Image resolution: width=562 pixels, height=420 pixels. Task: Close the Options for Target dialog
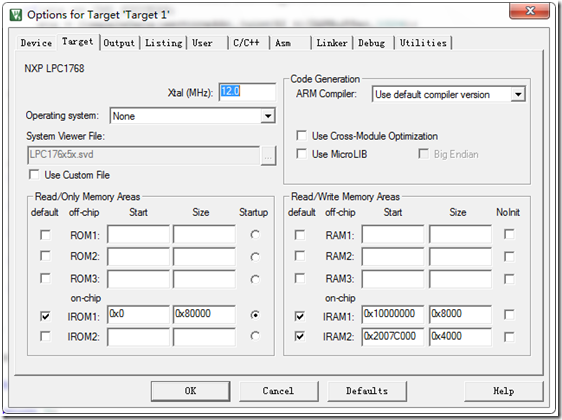coord(529,11)
